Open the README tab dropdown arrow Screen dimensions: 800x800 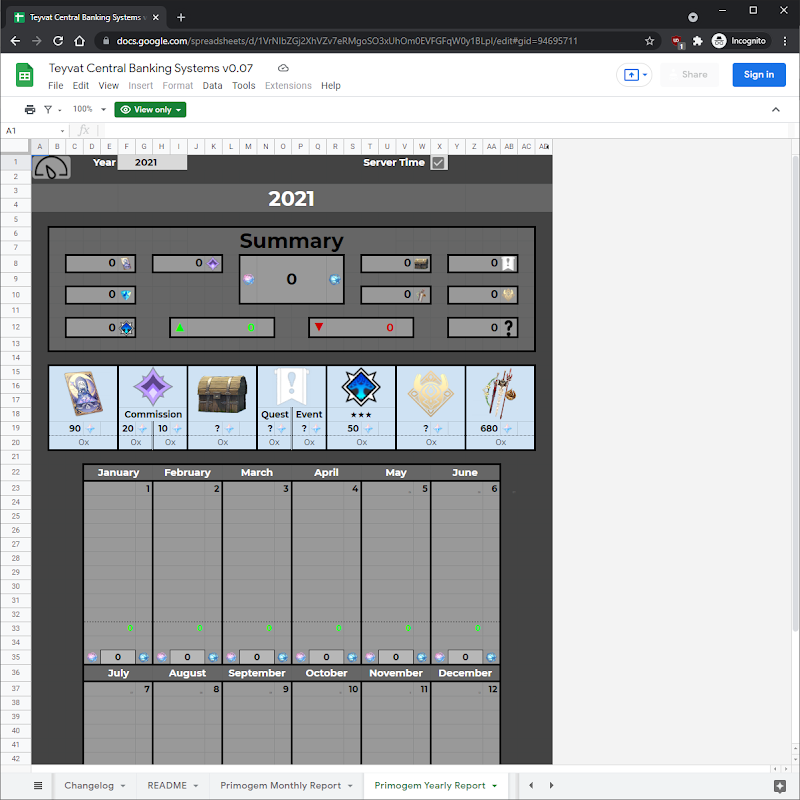196,786
